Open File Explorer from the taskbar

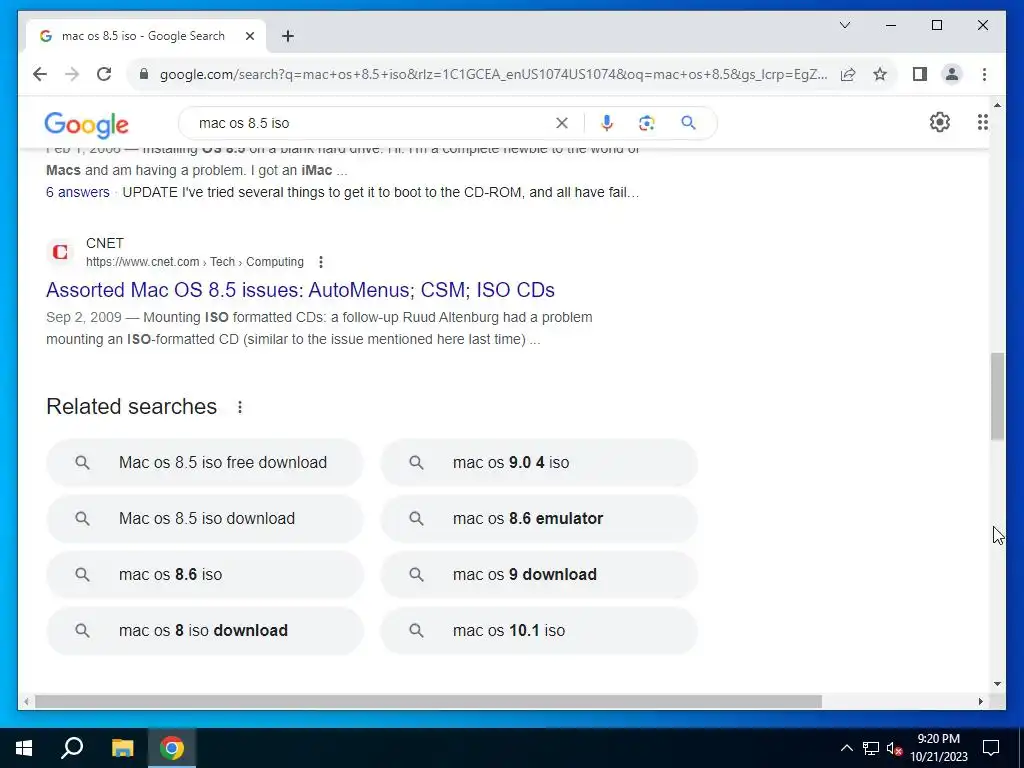point(122,748)
